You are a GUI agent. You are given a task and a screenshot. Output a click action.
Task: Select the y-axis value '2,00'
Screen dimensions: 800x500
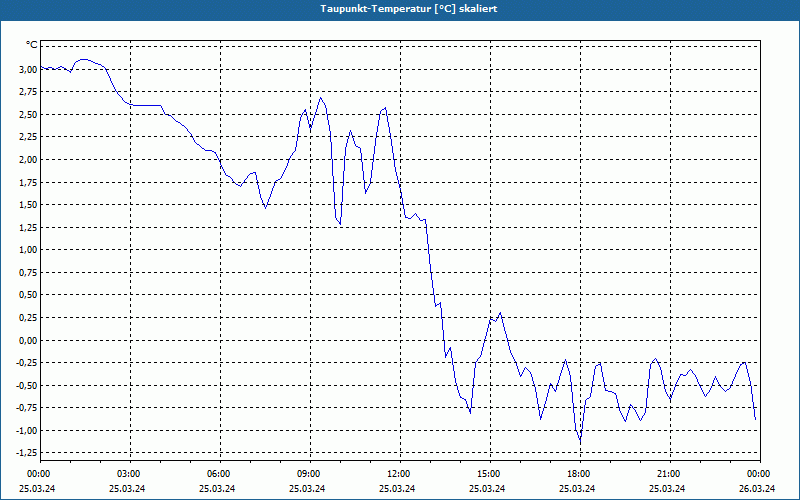point(28,160)
